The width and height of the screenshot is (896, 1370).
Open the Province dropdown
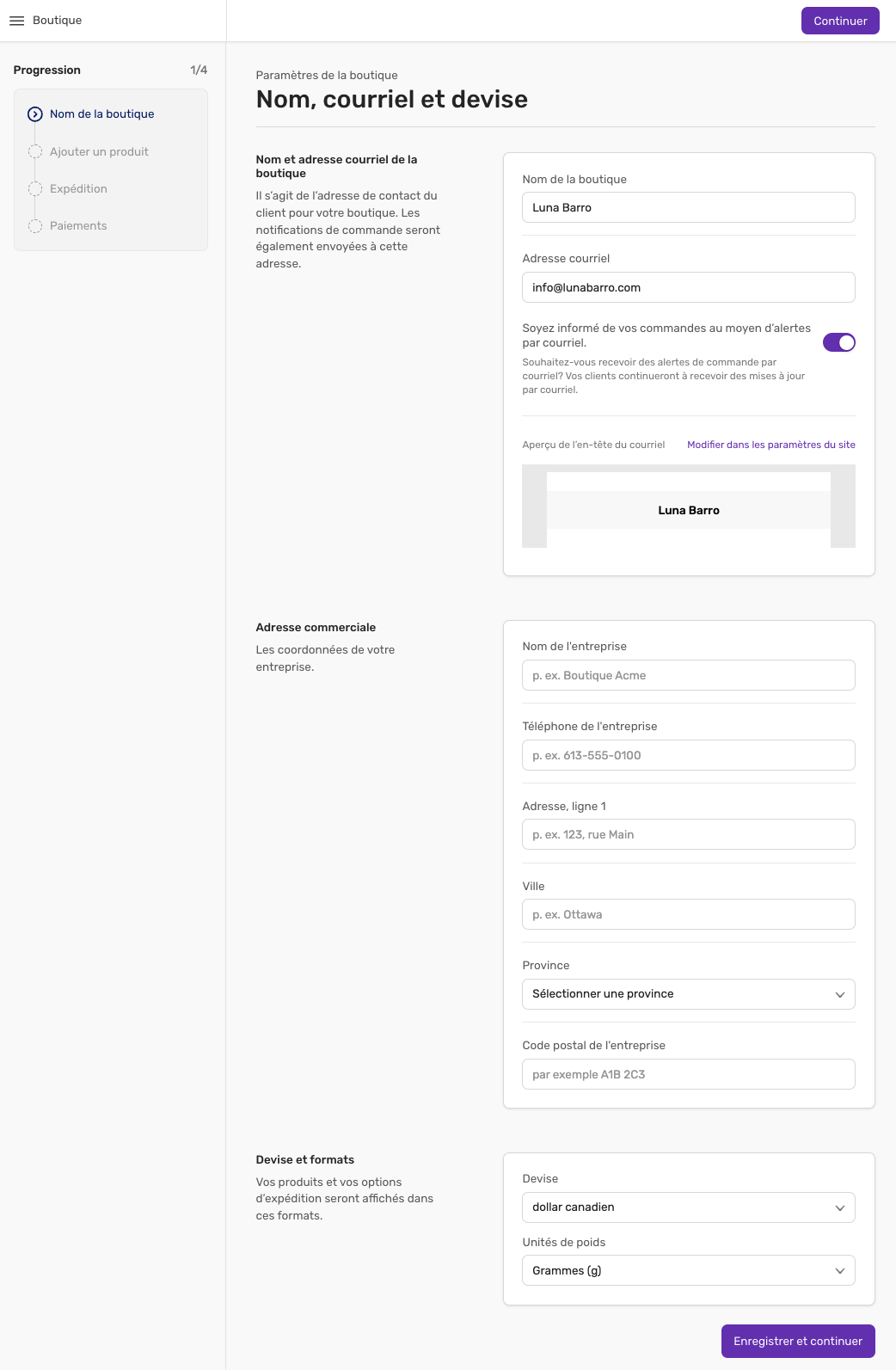pyautogui.click(x=689, y=994)
